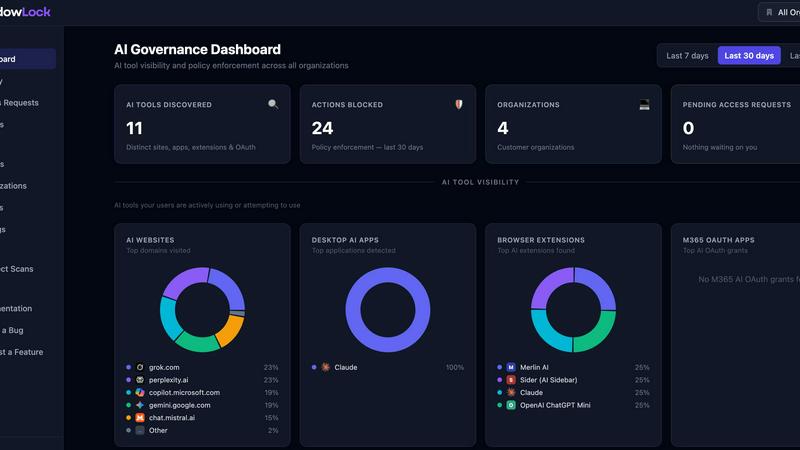Click the chat.mistral.ai orange icon

140,417
